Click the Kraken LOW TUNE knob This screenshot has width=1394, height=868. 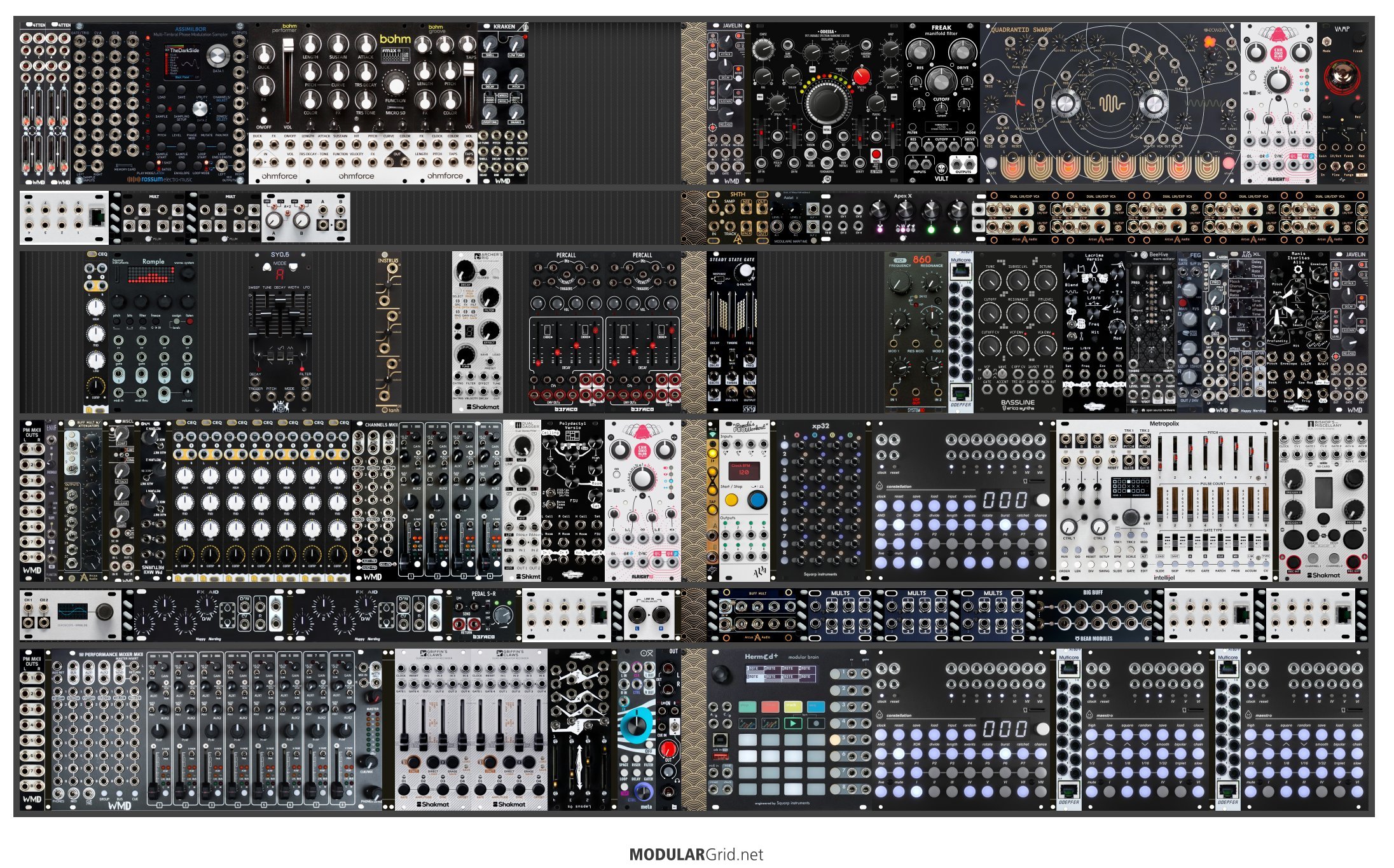coord(516,43)
